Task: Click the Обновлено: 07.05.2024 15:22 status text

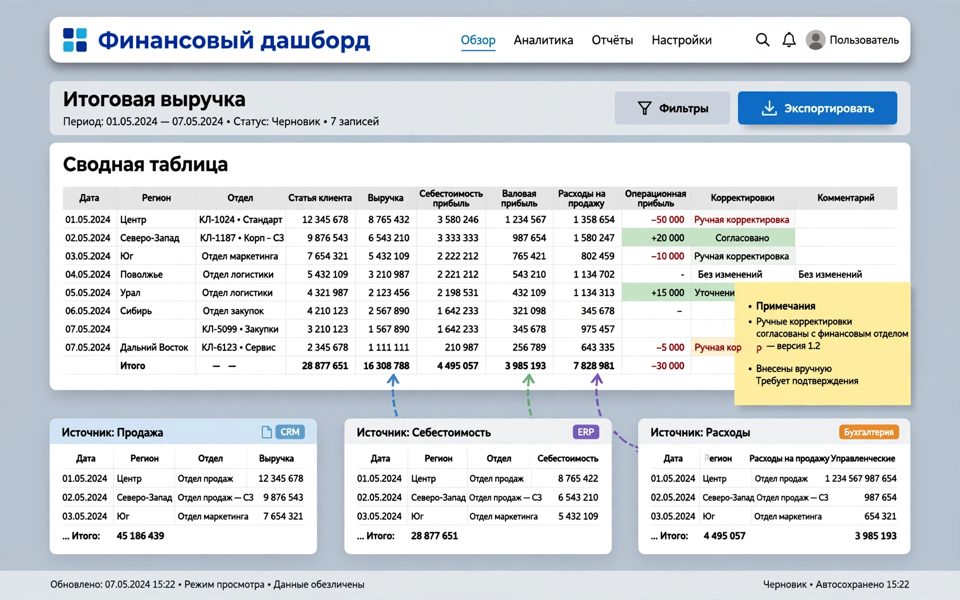Action: click(113, 585)
